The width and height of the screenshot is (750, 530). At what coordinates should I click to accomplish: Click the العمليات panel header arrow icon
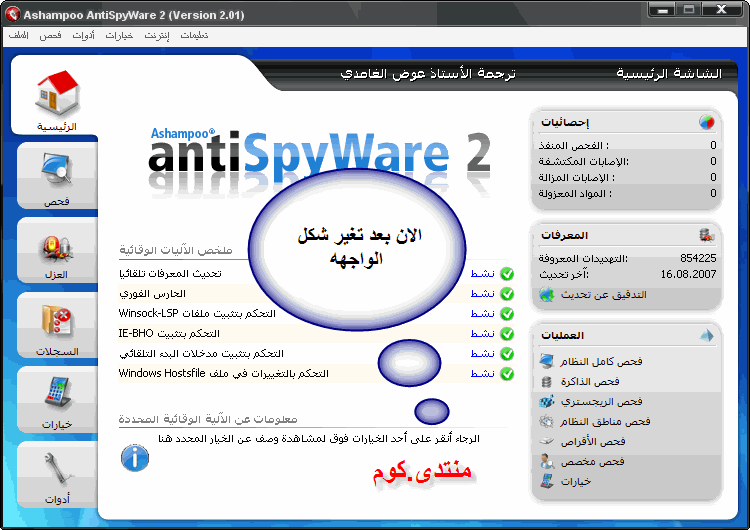point(707,335)
